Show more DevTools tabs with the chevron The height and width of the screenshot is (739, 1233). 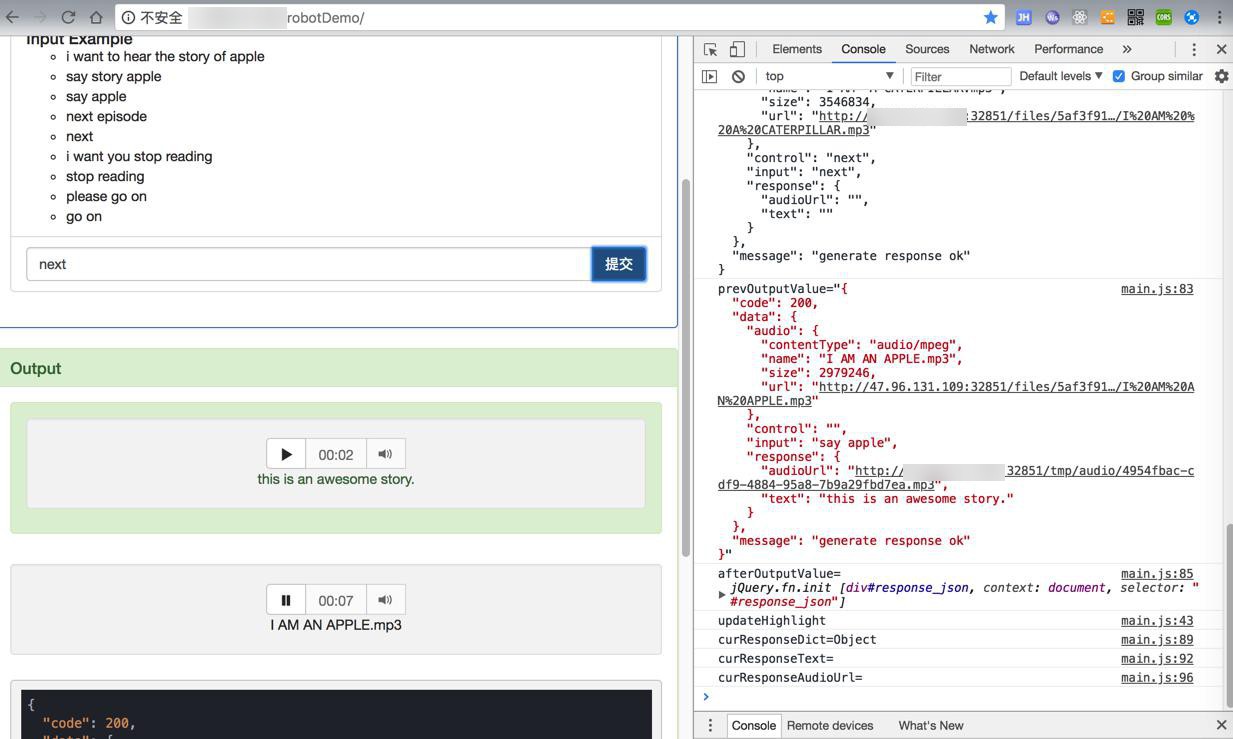[x=1127, y=49]
